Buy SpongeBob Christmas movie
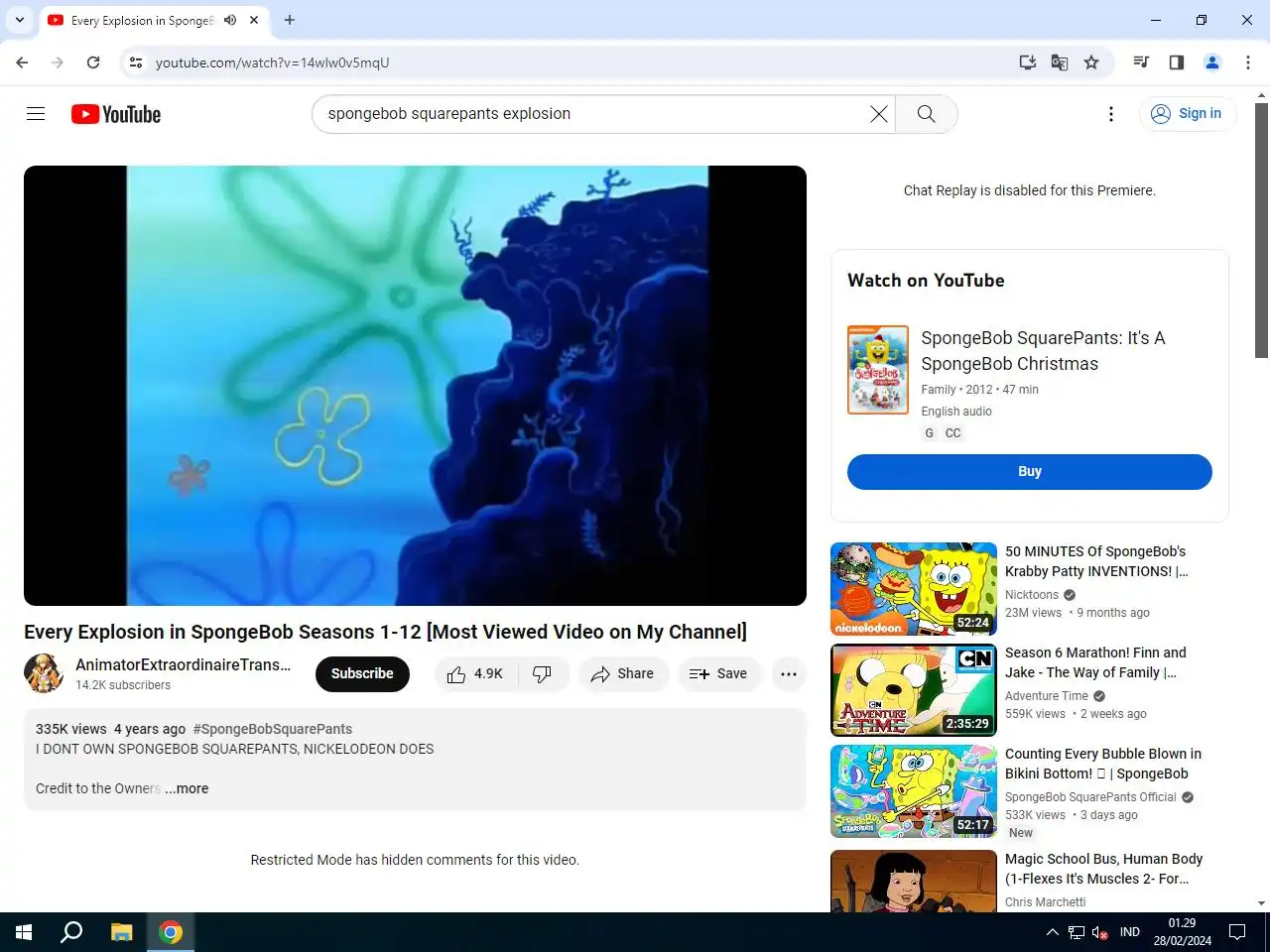 point(1030,472)
